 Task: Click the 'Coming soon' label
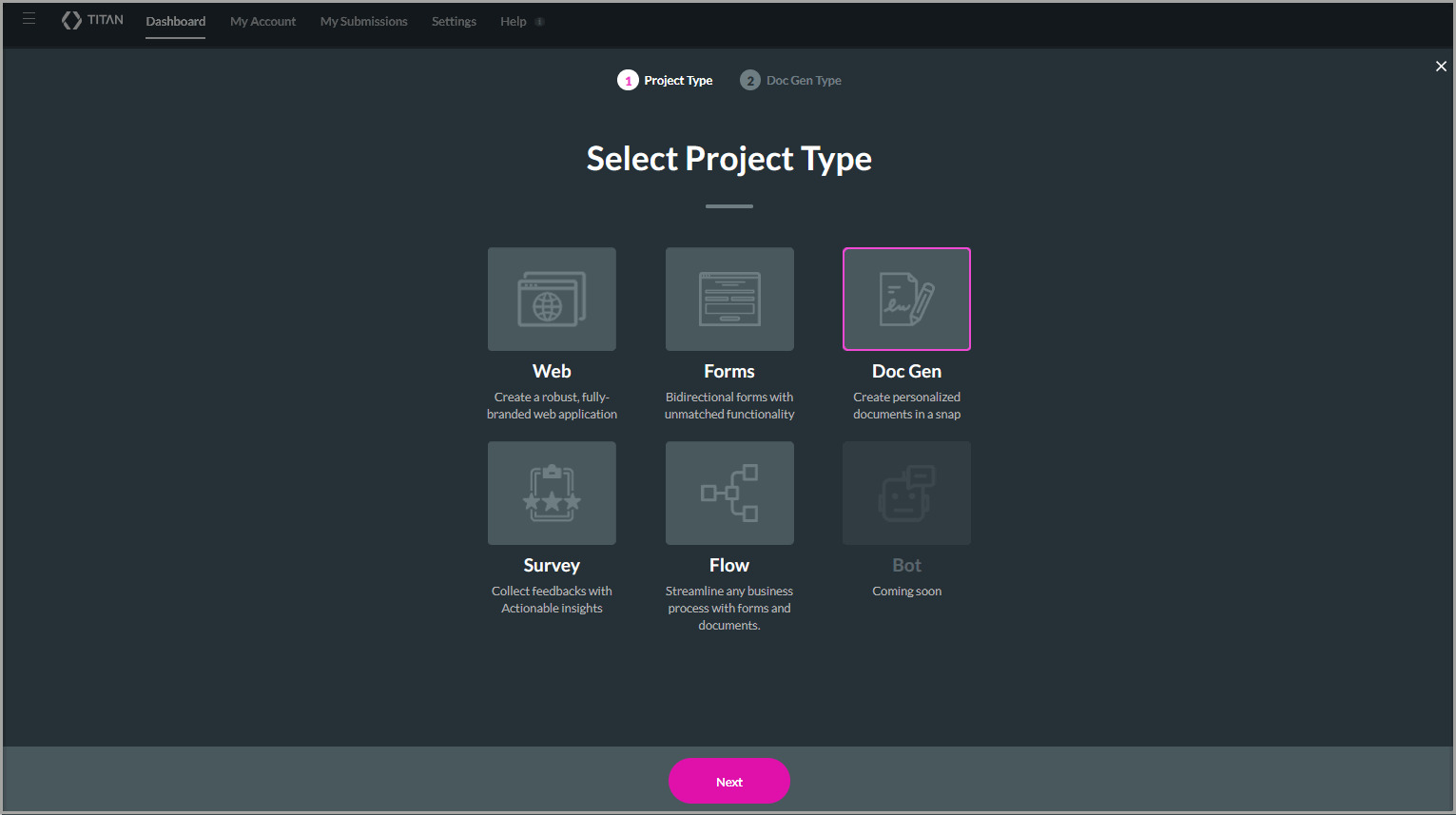(906, 592)
